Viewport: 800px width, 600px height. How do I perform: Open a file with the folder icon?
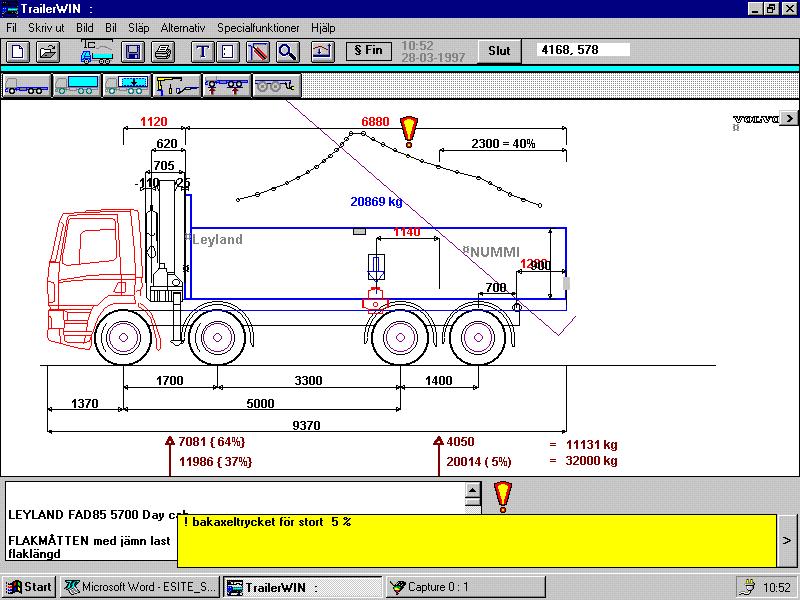click(47, 52)
